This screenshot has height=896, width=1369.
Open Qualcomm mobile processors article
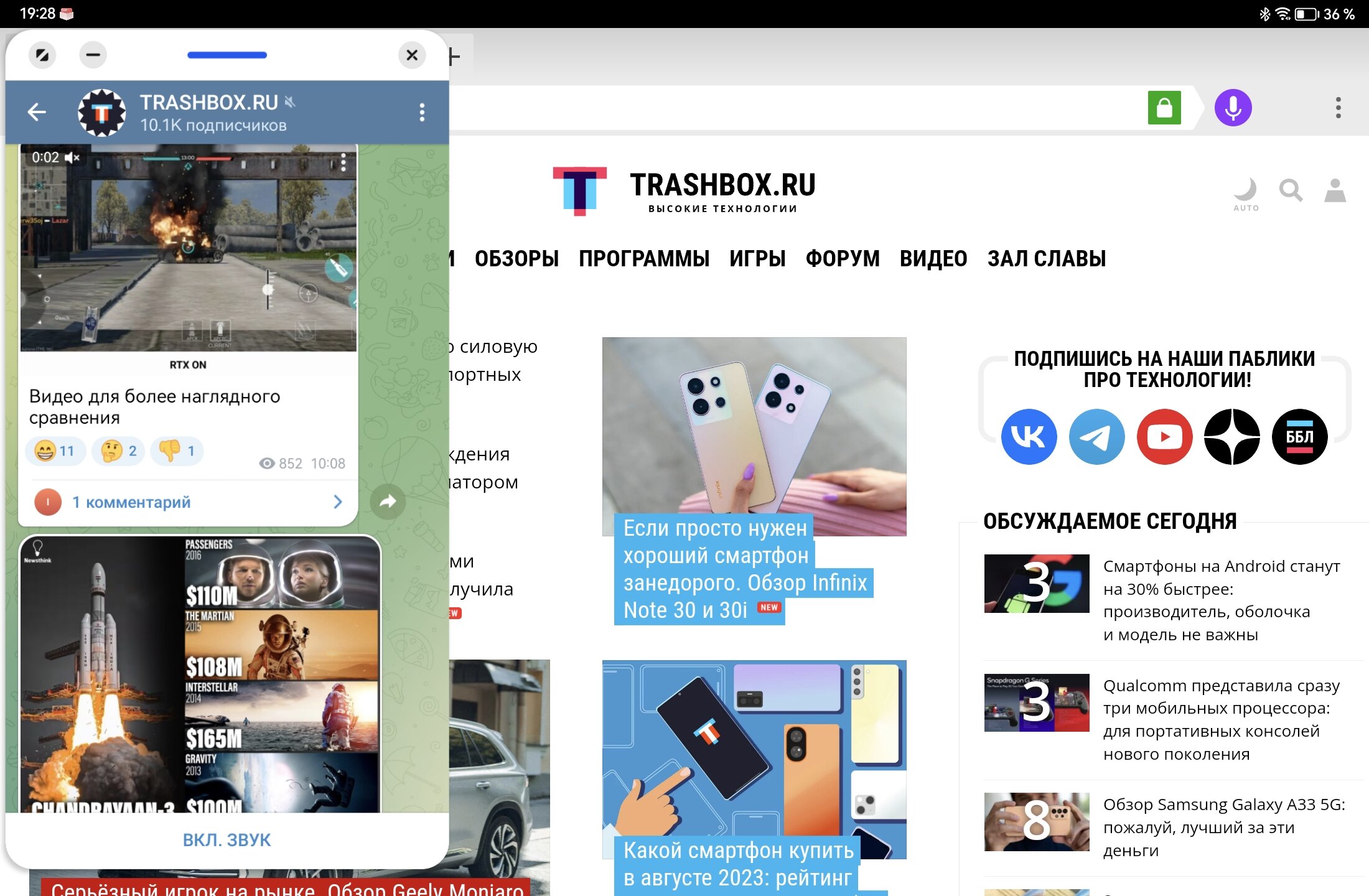(x=1221, y=720)
